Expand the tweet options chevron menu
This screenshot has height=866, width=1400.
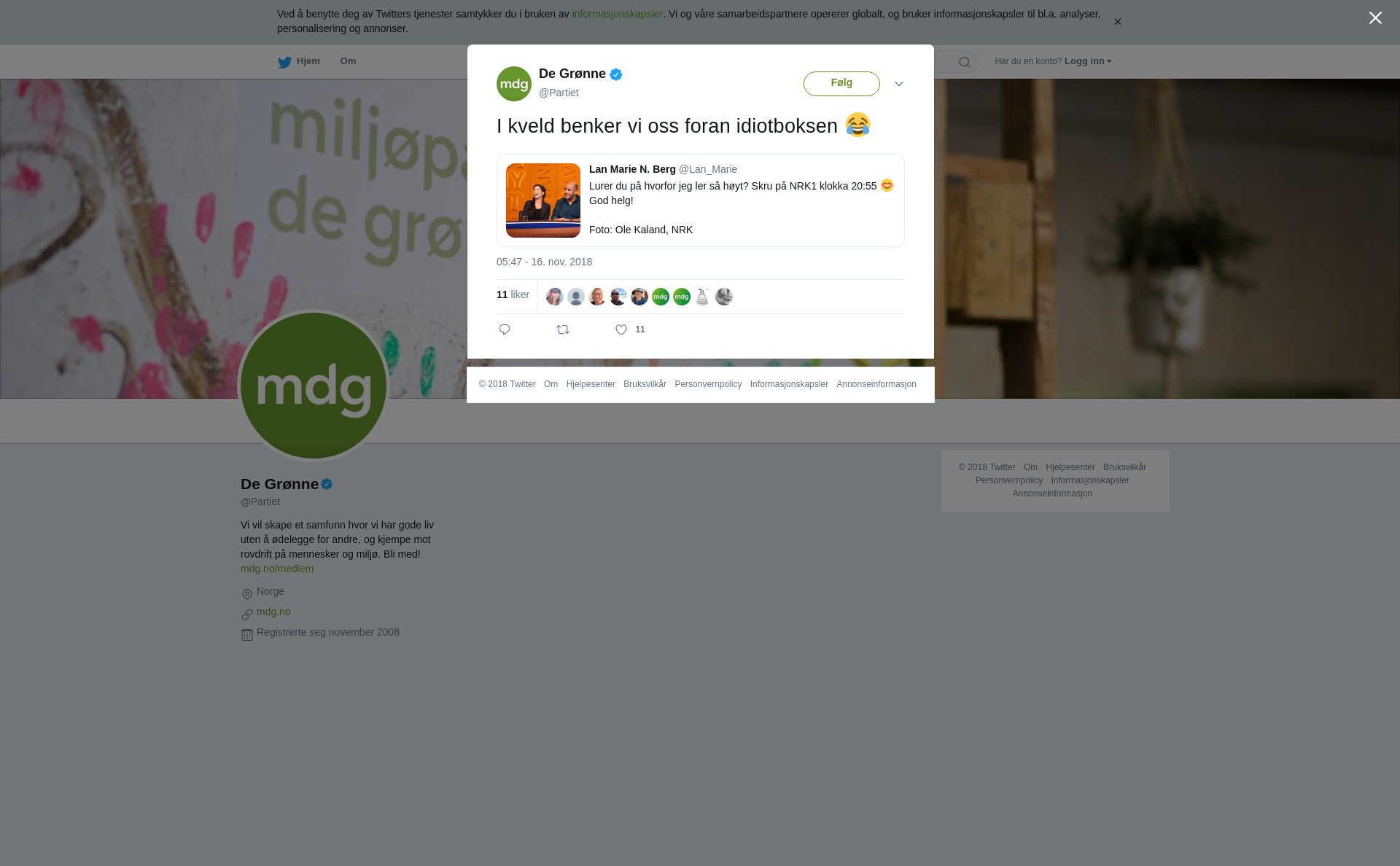pos(899,84)
